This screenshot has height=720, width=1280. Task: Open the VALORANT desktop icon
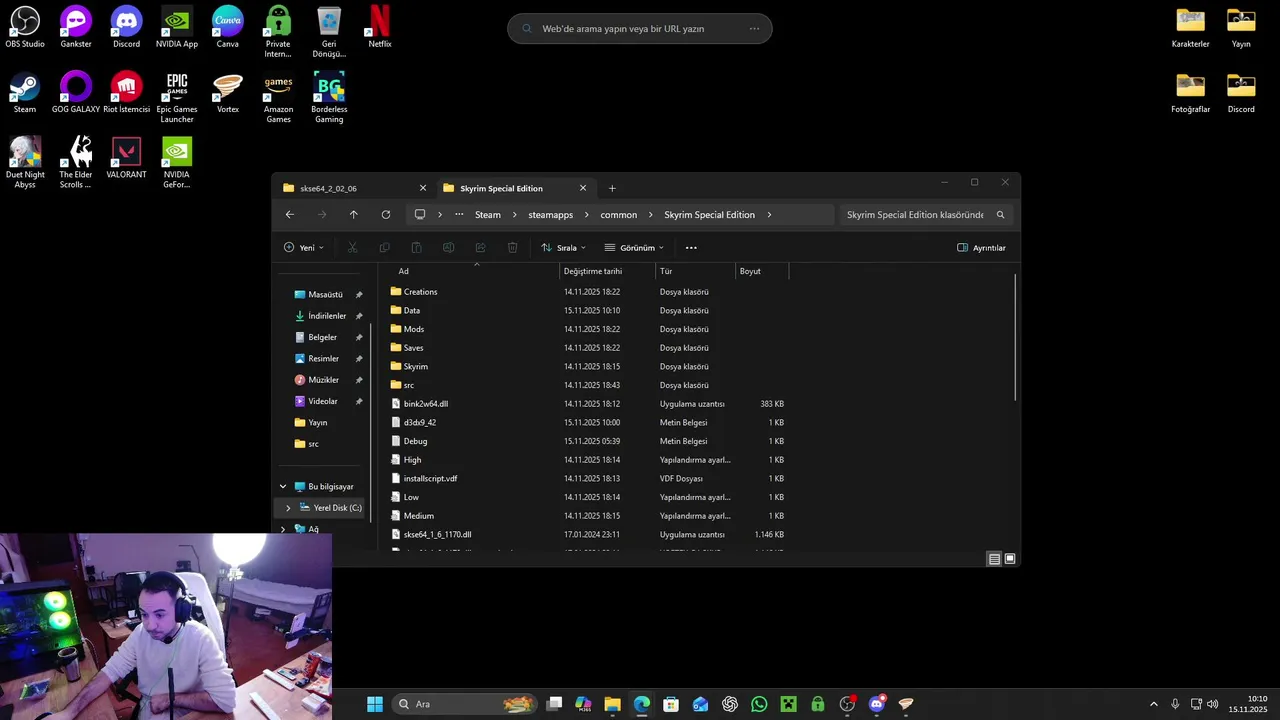(x=126, y=157)
